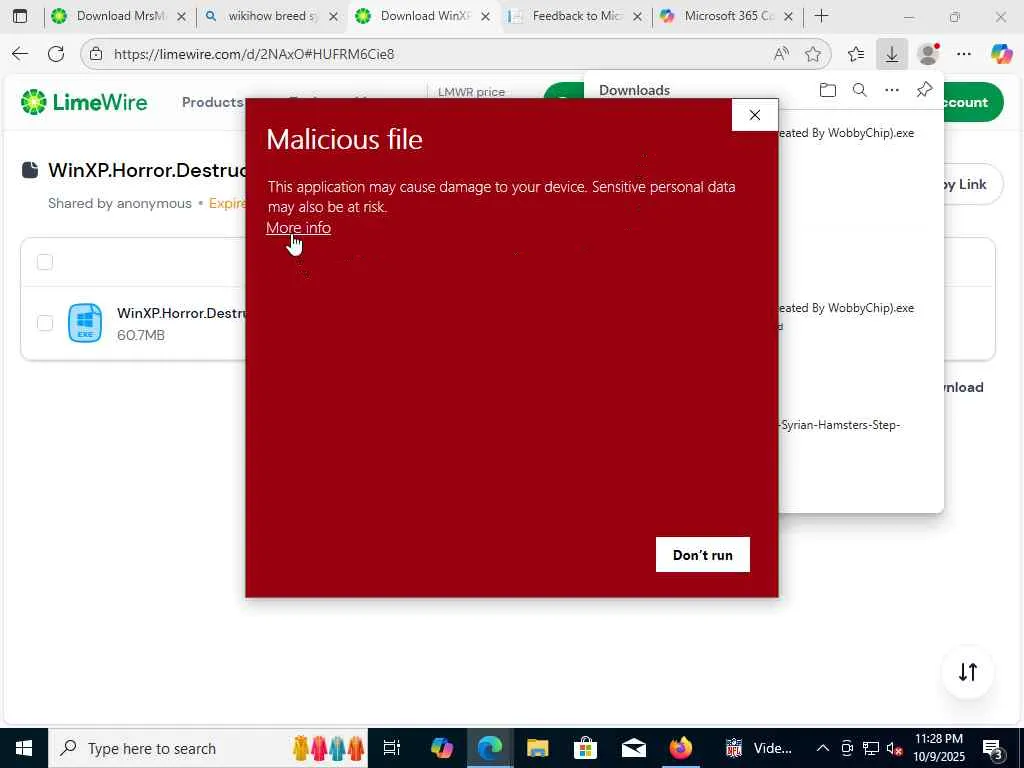
Task: Open the clock showing 11:28 PM
Action: coord(939,748)
